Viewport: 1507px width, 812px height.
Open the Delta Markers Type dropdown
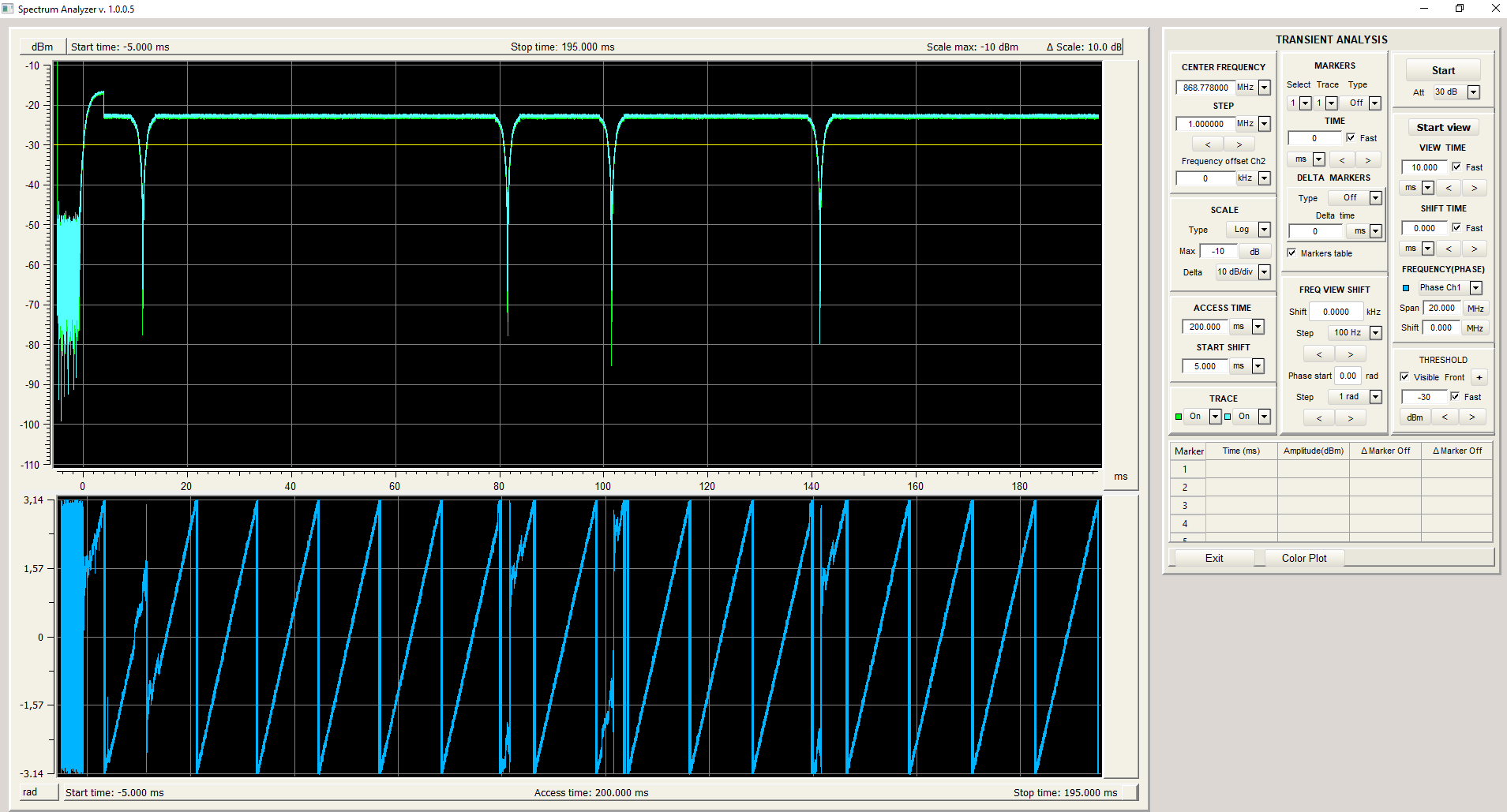(1375, 198)
